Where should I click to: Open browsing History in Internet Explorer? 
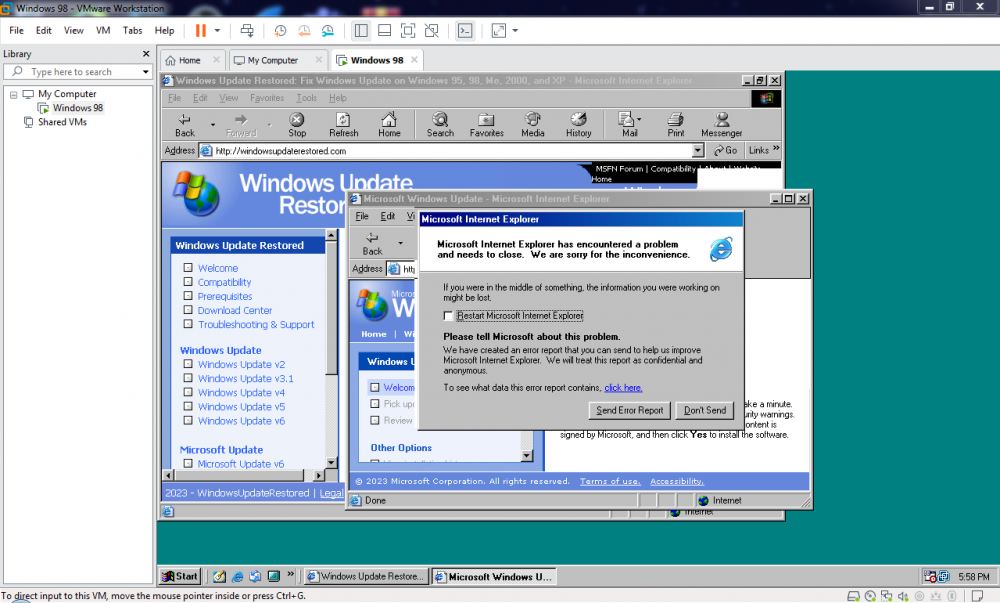coord(578,124)
